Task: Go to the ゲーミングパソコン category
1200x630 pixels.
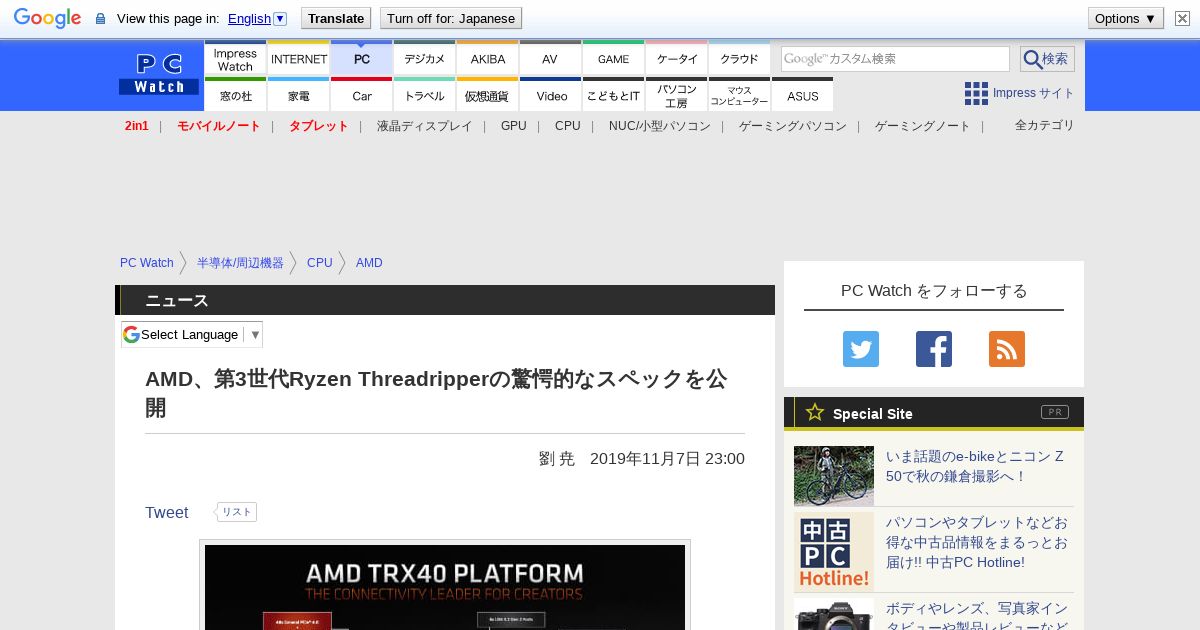Action: point(793,126)
